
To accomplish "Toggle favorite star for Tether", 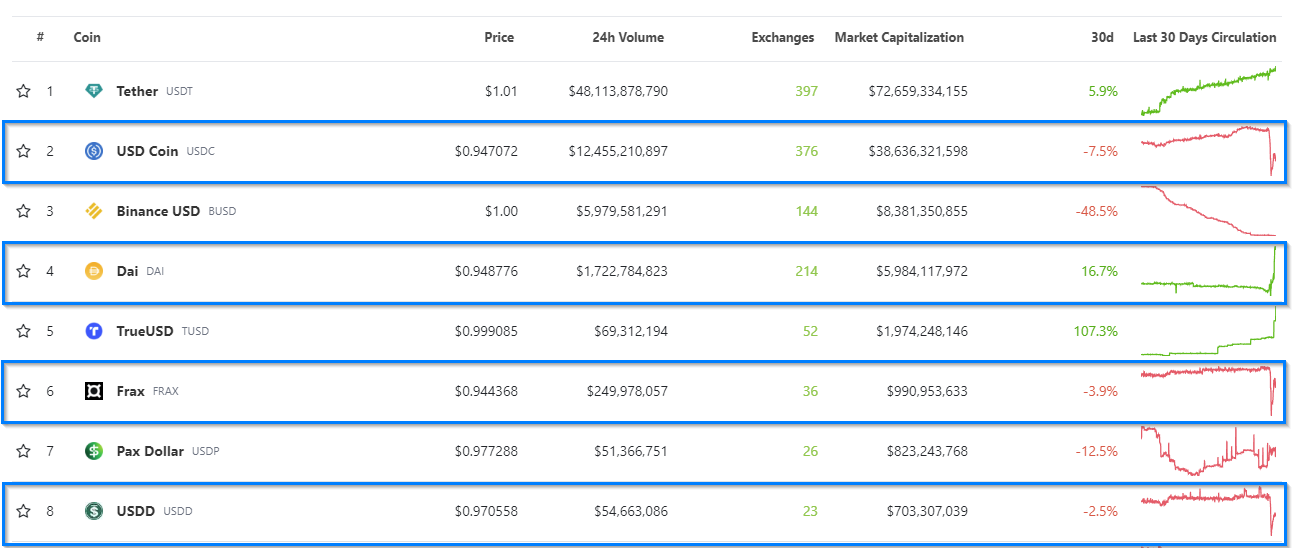I will (23, 91).
